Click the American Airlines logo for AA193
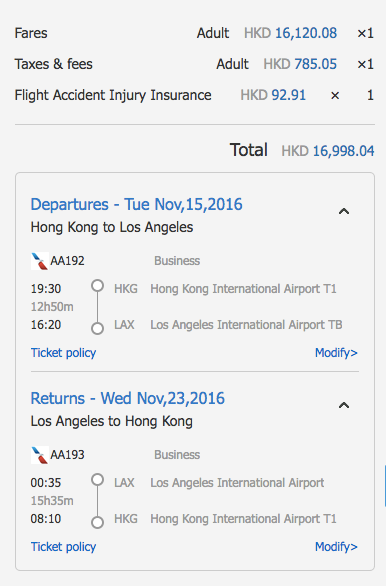Image resolution: width=386 pixels, height=586 pixels. (x=40, y=455)
